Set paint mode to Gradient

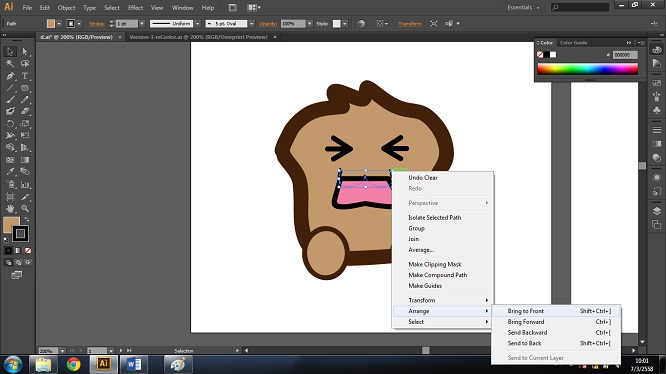[18, 250]
